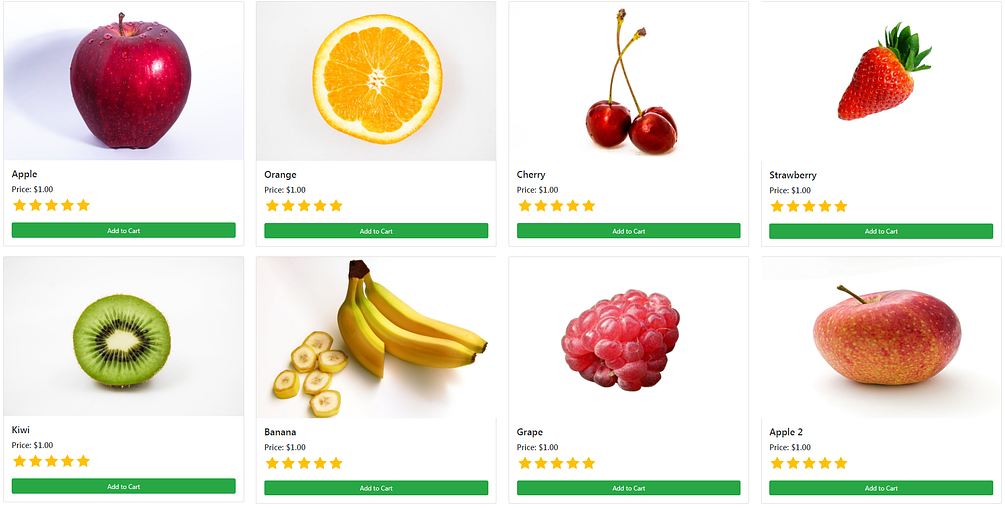The height and width of the screenshot is (509, 1005).
Task: Open the red apple product image
Action: (x=124, y=81)
